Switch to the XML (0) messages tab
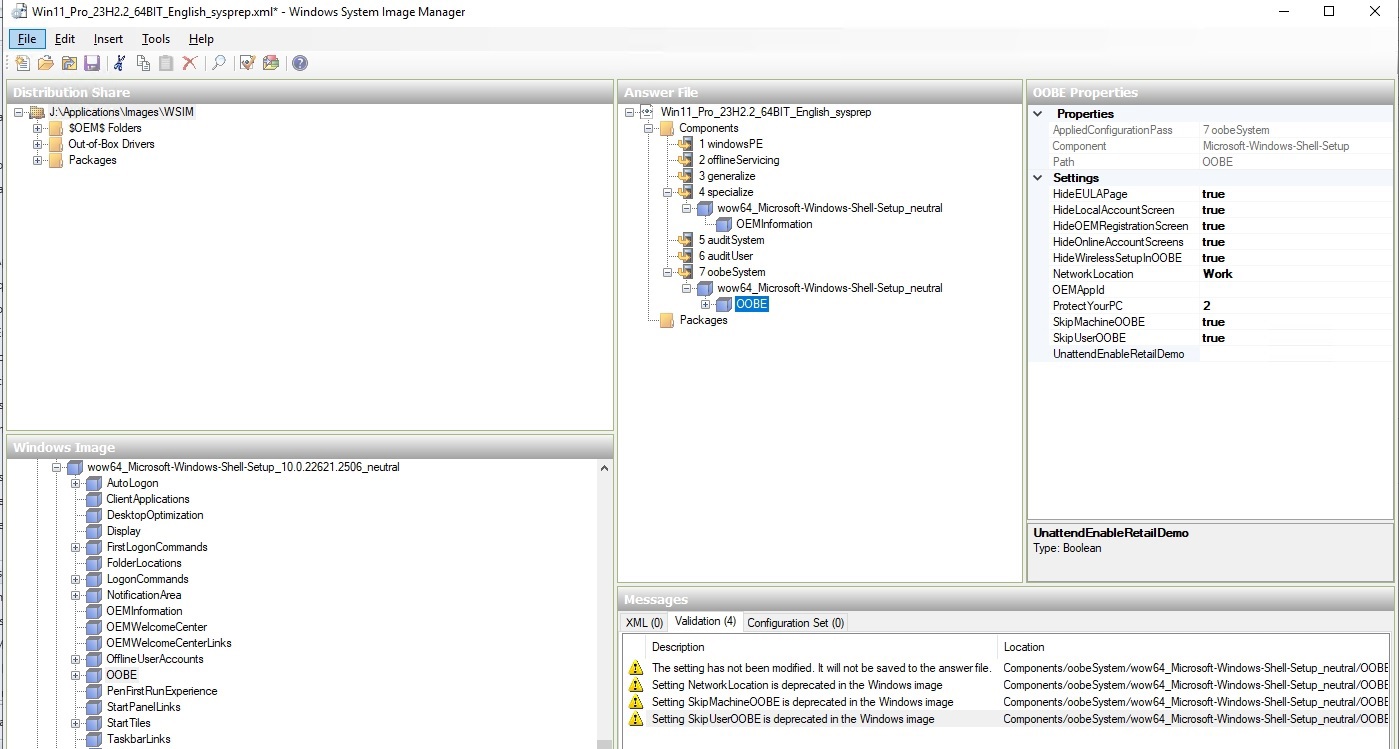 644,623
